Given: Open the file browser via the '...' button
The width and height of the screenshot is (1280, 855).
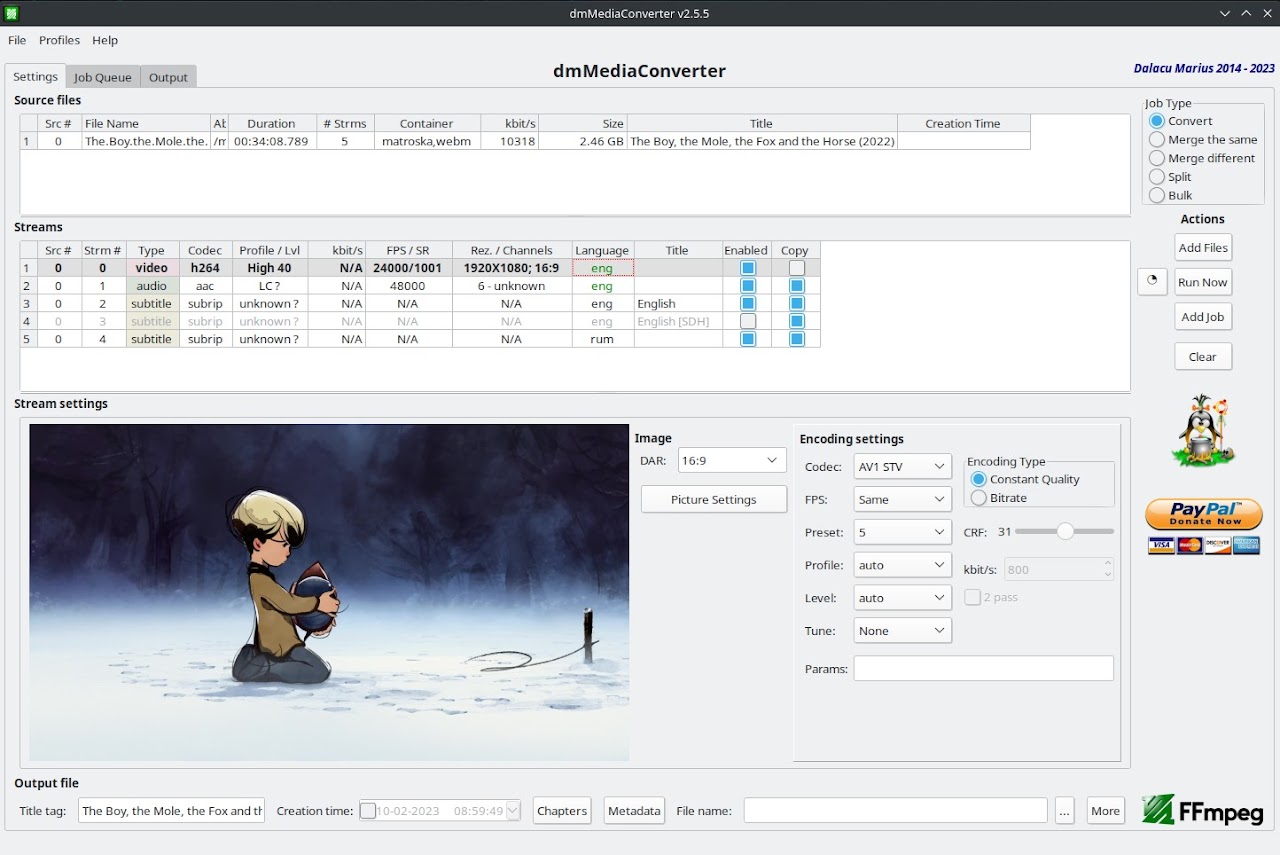Looking at the screenshot, I should point(1064,811).
